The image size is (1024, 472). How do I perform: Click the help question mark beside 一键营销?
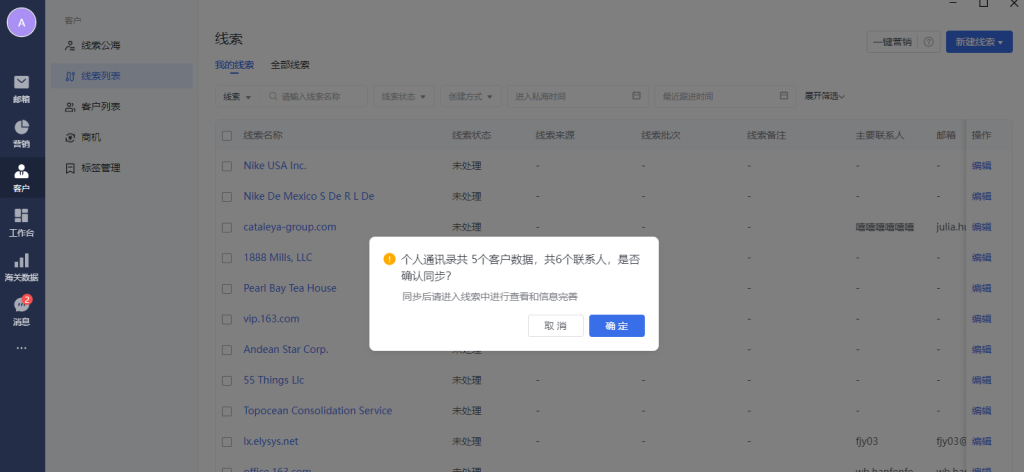pyautogui.click(x=929, y=42)
